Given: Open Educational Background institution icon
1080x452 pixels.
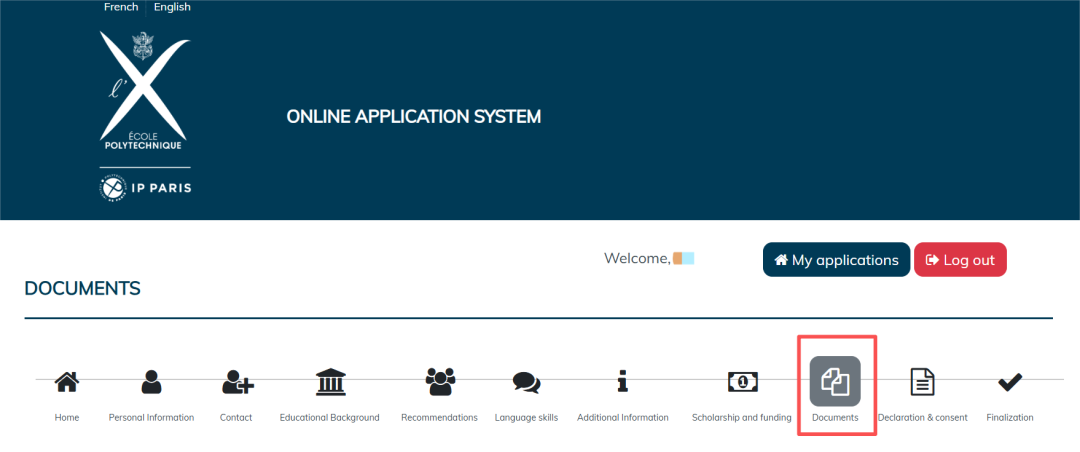Looking at the screenshot, I should (330, 381).
